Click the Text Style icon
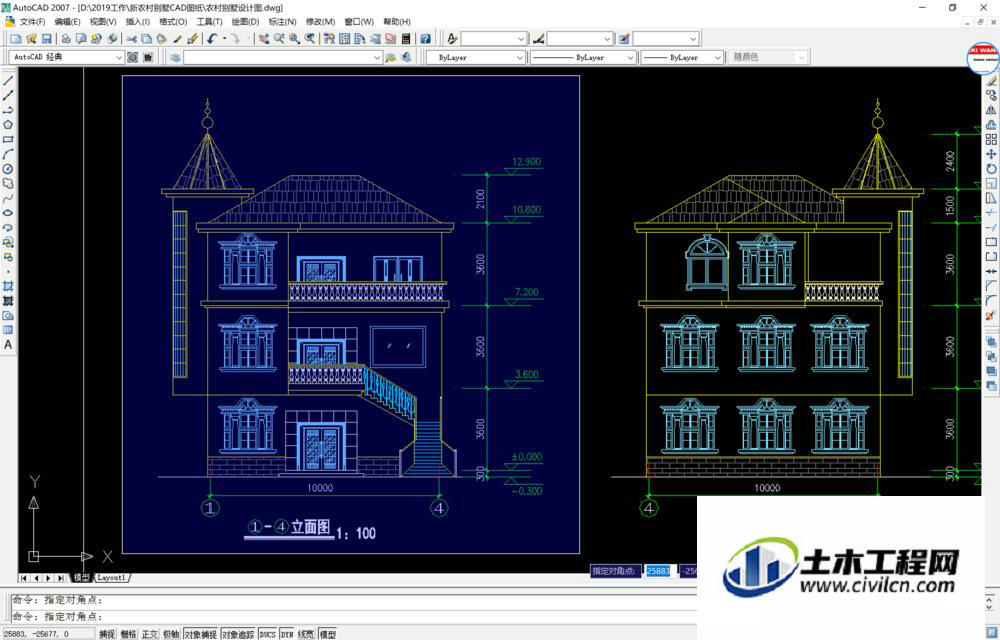 [x=452, y=39]
